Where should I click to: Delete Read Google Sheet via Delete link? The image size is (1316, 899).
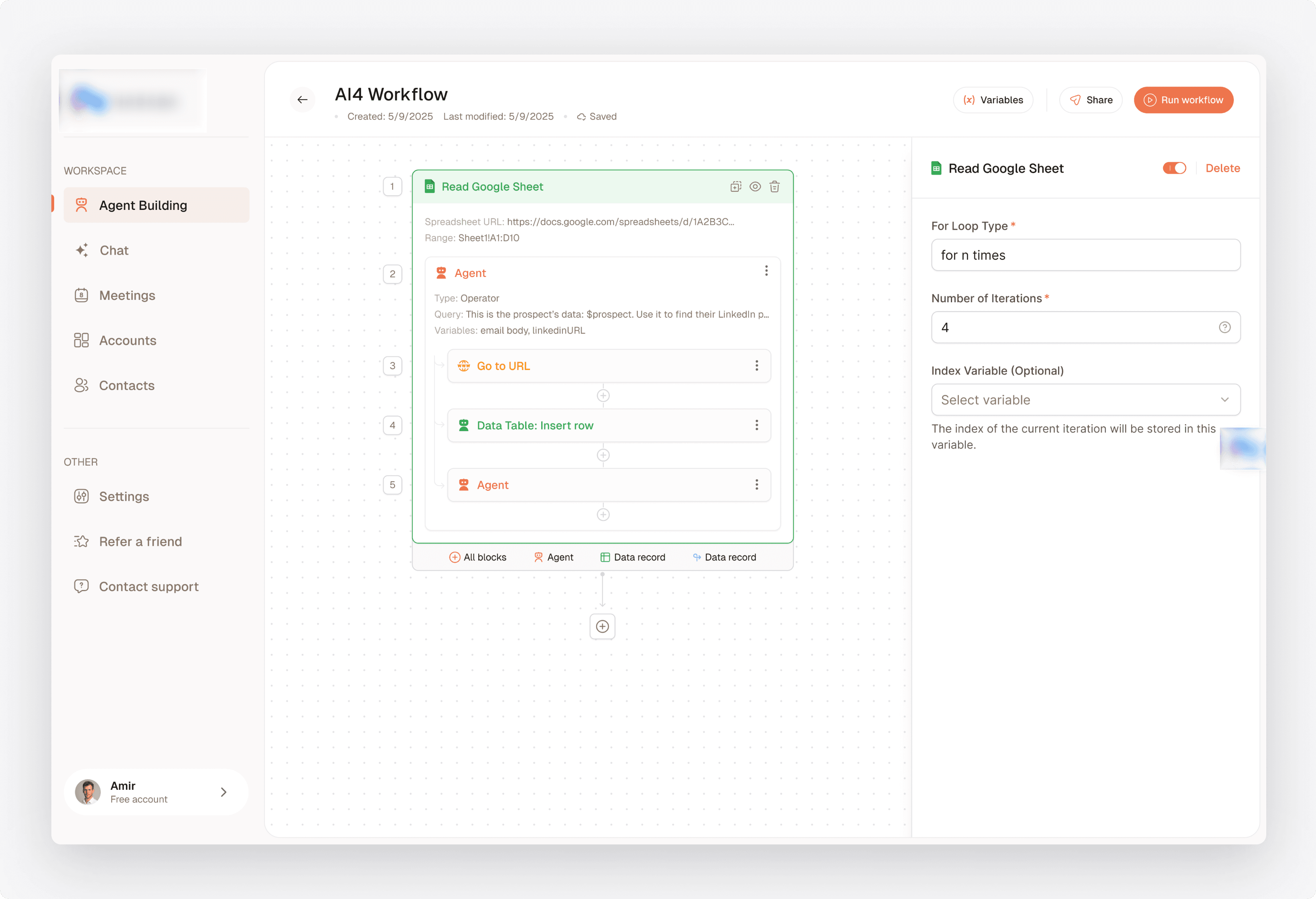(1223, 168)
